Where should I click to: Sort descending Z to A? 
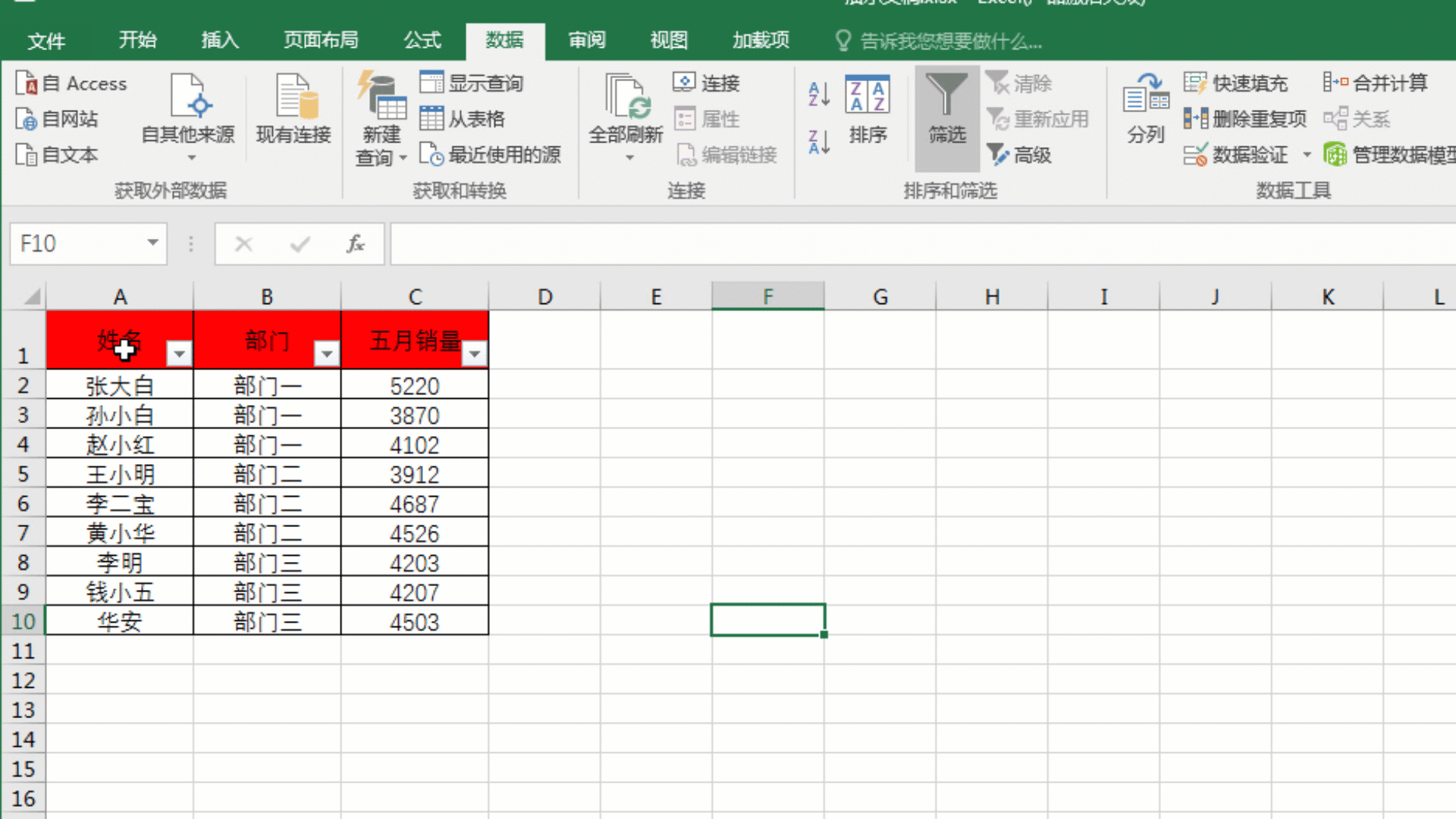point(819,142)
